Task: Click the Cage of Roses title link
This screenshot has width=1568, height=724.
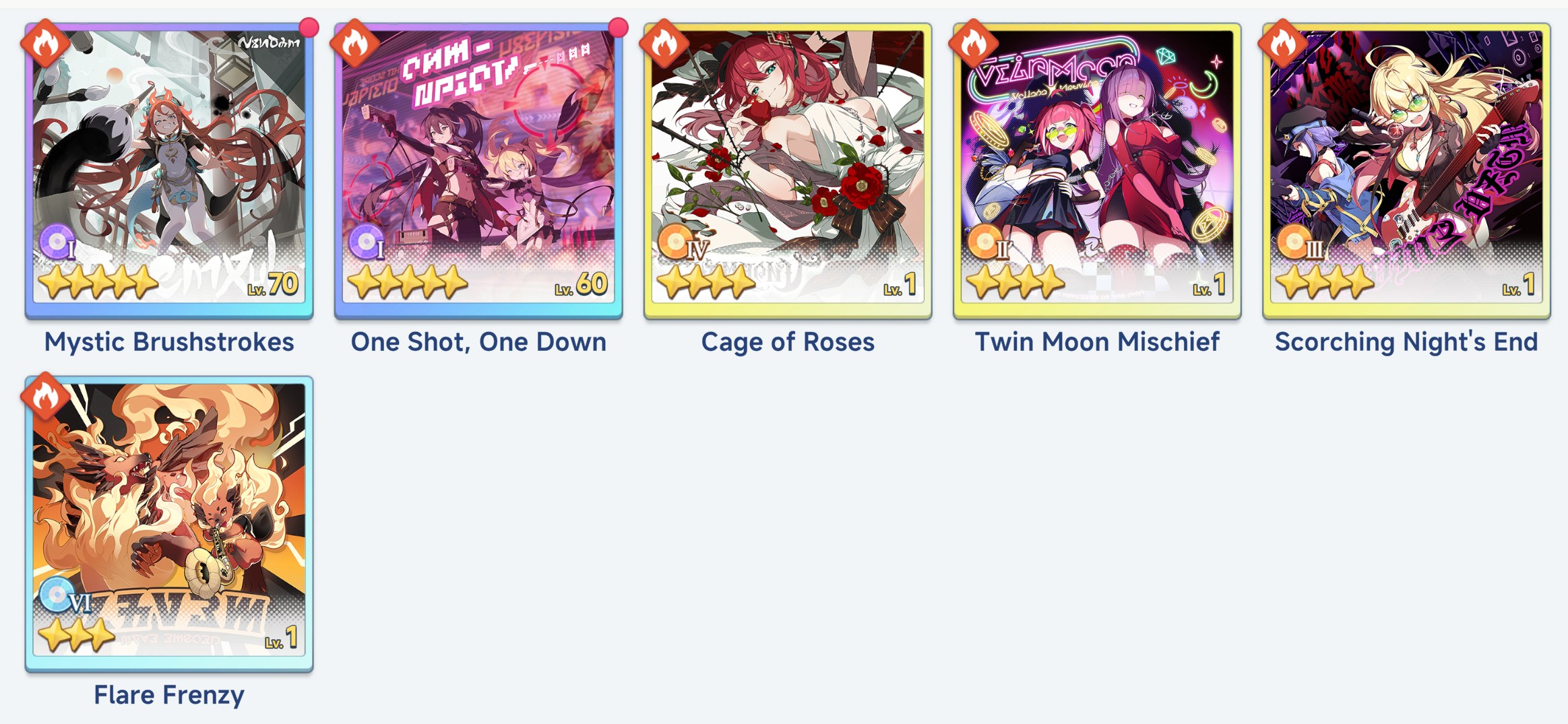Action: [788, 342]
